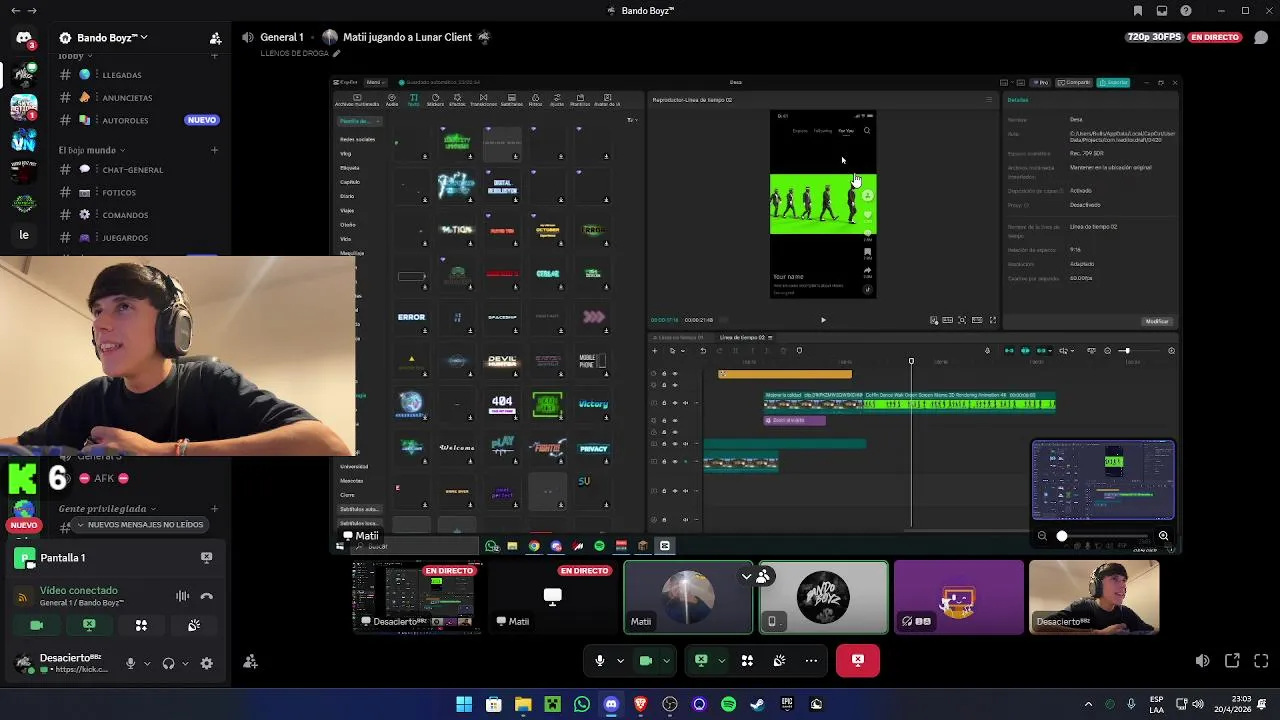The image size is (1280, 720).
Task: Stop sharing screen in voice panel
Action: (89, 625)
